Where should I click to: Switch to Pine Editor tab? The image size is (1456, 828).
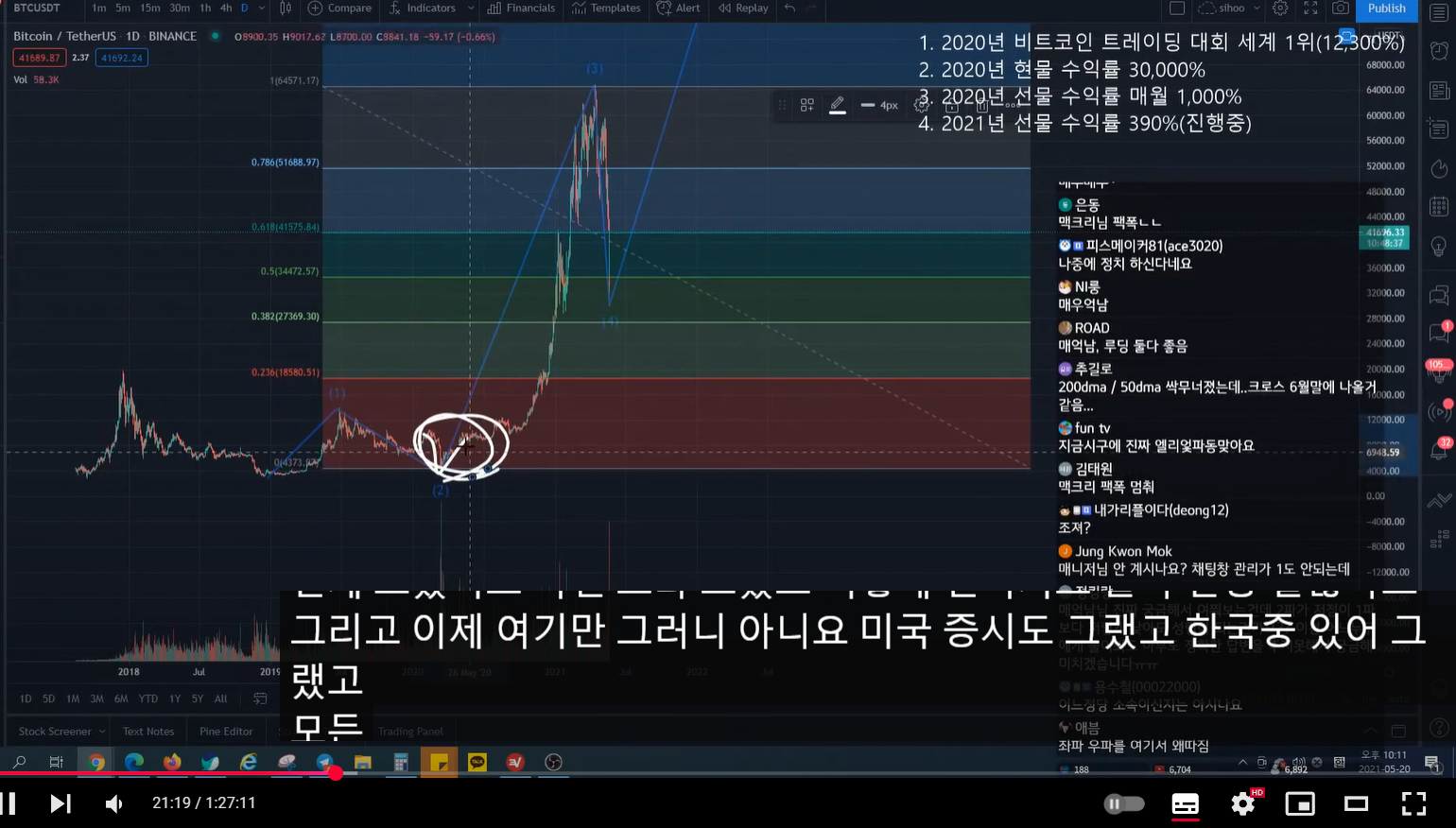[226, 732]
